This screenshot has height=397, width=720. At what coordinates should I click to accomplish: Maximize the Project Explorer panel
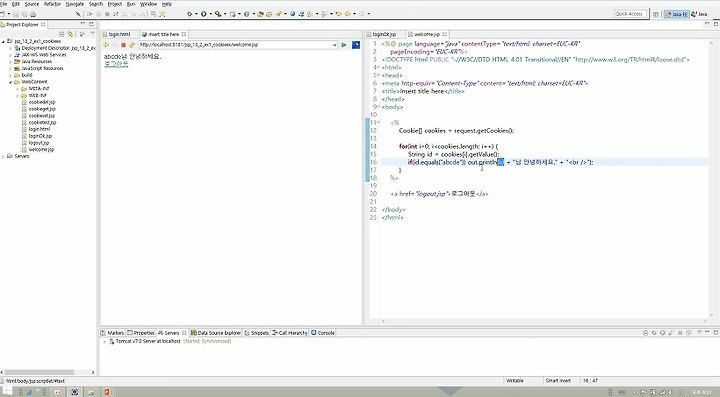click(x=91, y=24)
